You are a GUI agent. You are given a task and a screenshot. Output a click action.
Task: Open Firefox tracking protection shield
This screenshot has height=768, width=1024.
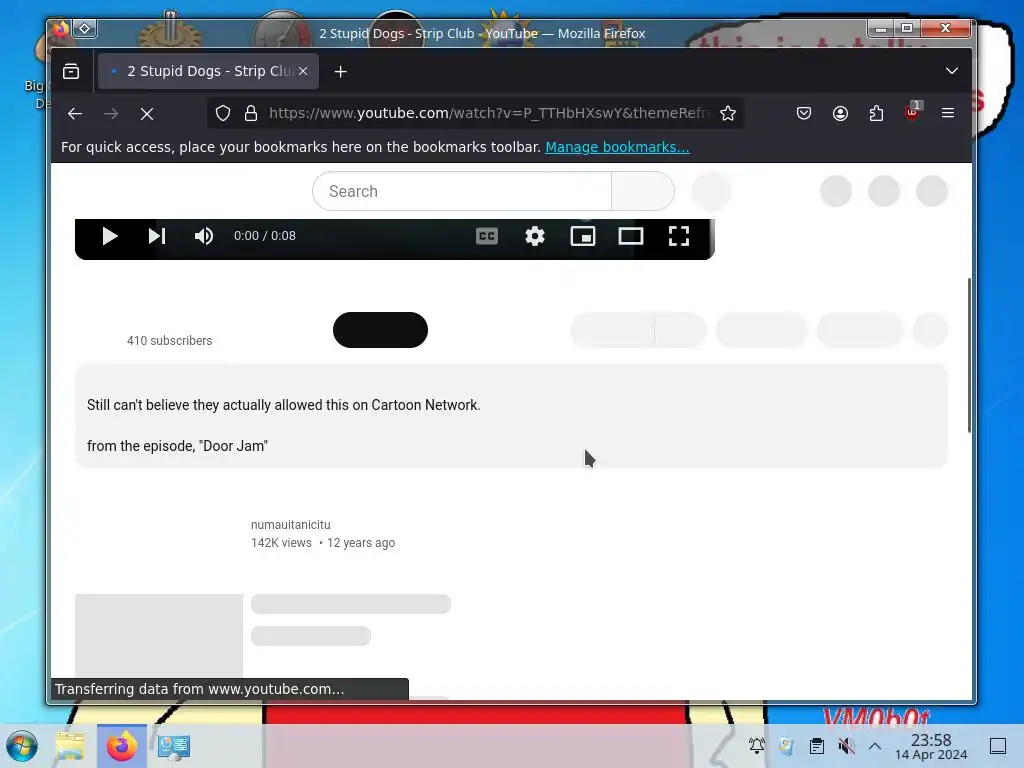223,114
